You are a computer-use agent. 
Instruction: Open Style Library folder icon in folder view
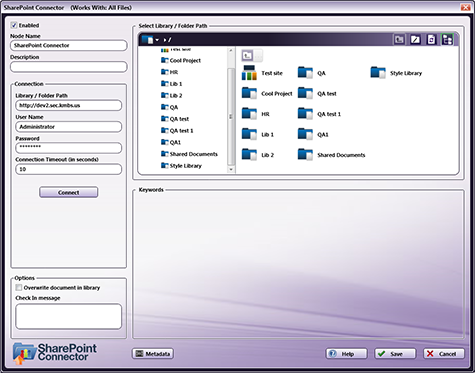pyautogui.click(x=378, y=73)
